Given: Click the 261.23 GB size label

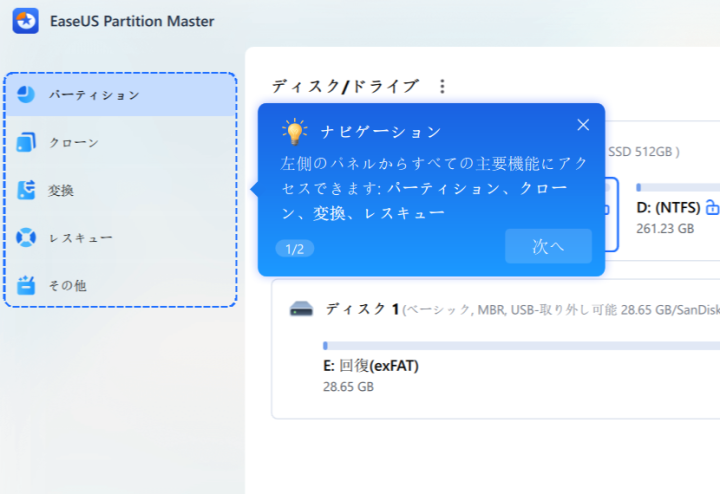Looking at the screenshot, I should [x=665, y=229].
